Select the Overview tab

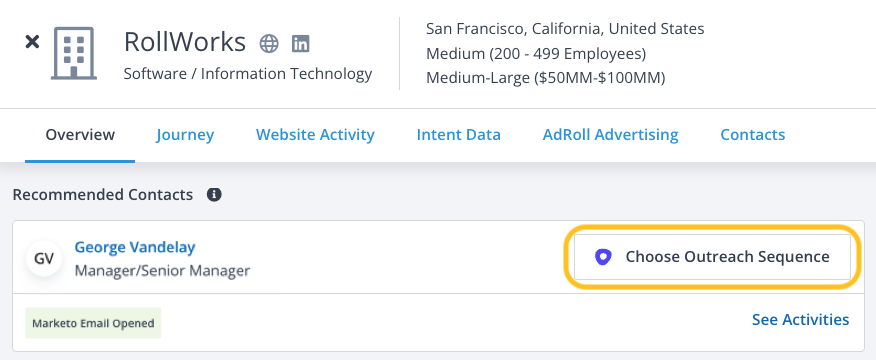tap(80, 135)
